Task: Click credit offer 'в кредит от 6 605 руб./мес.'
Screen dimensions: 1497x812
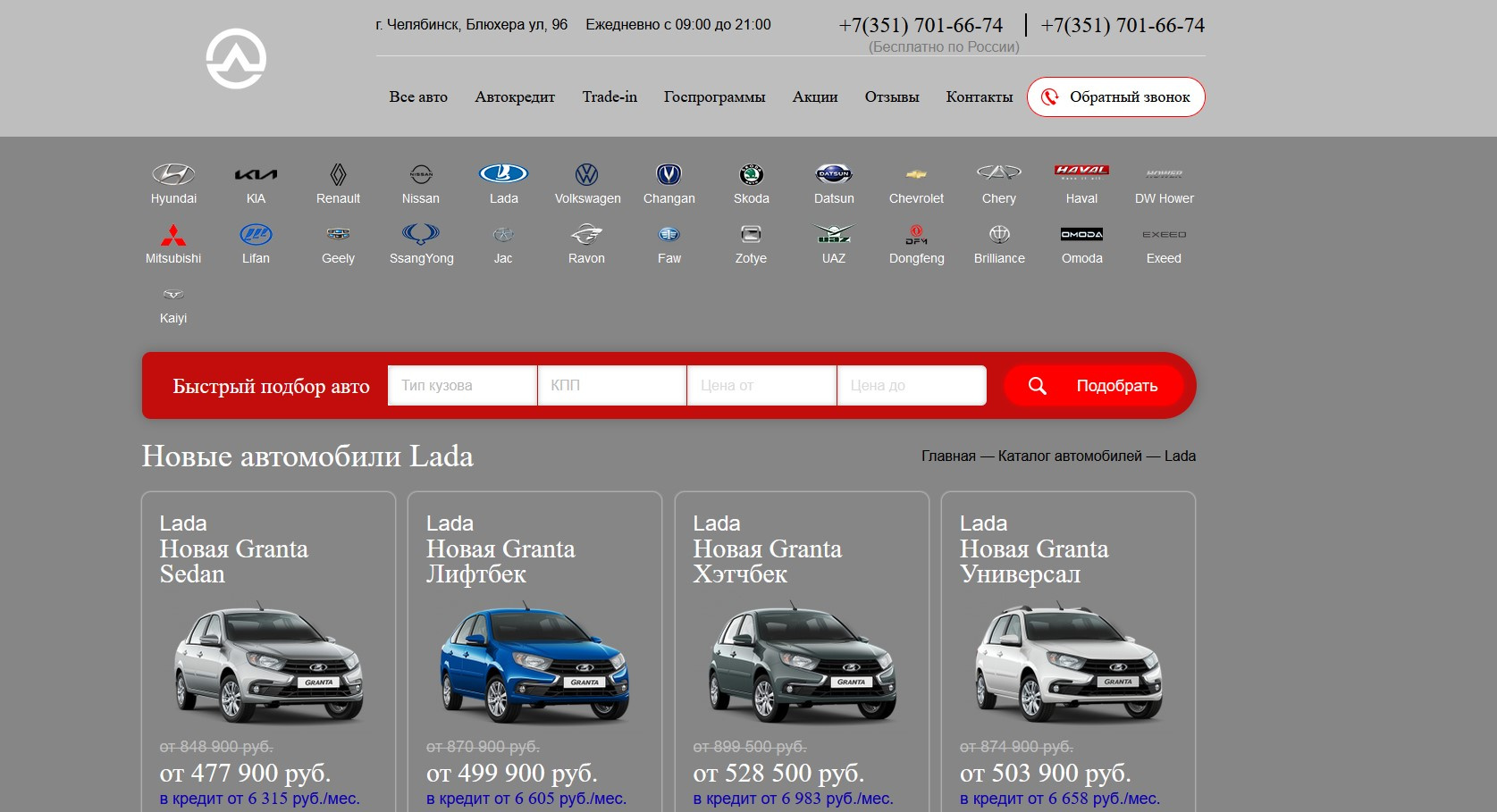Action: [526, 799]
